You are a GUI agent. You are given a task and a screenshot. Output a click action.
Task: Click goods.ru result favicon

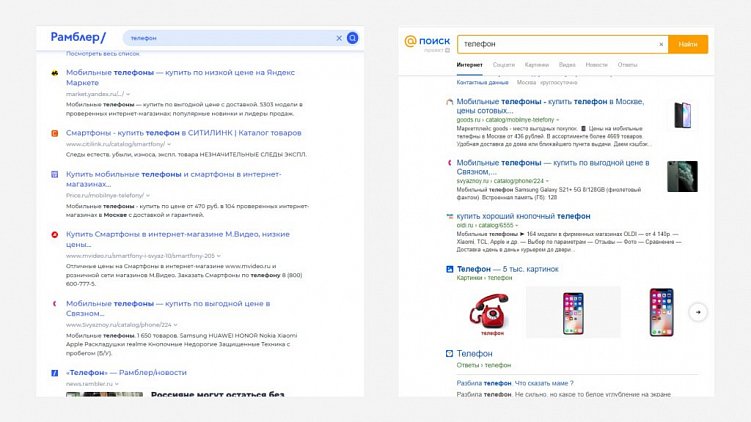(449, 102)
